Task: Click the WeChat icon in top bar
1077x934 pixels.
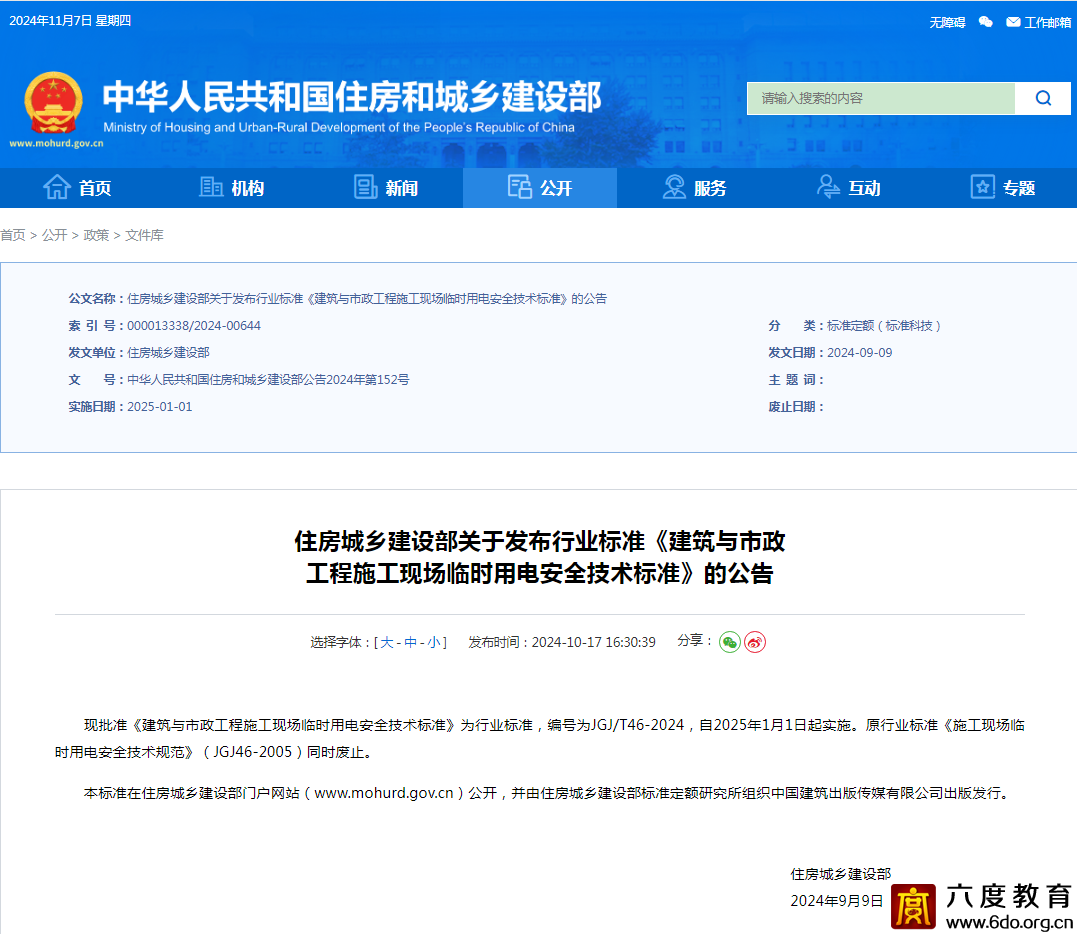Action: pos(986,22)
